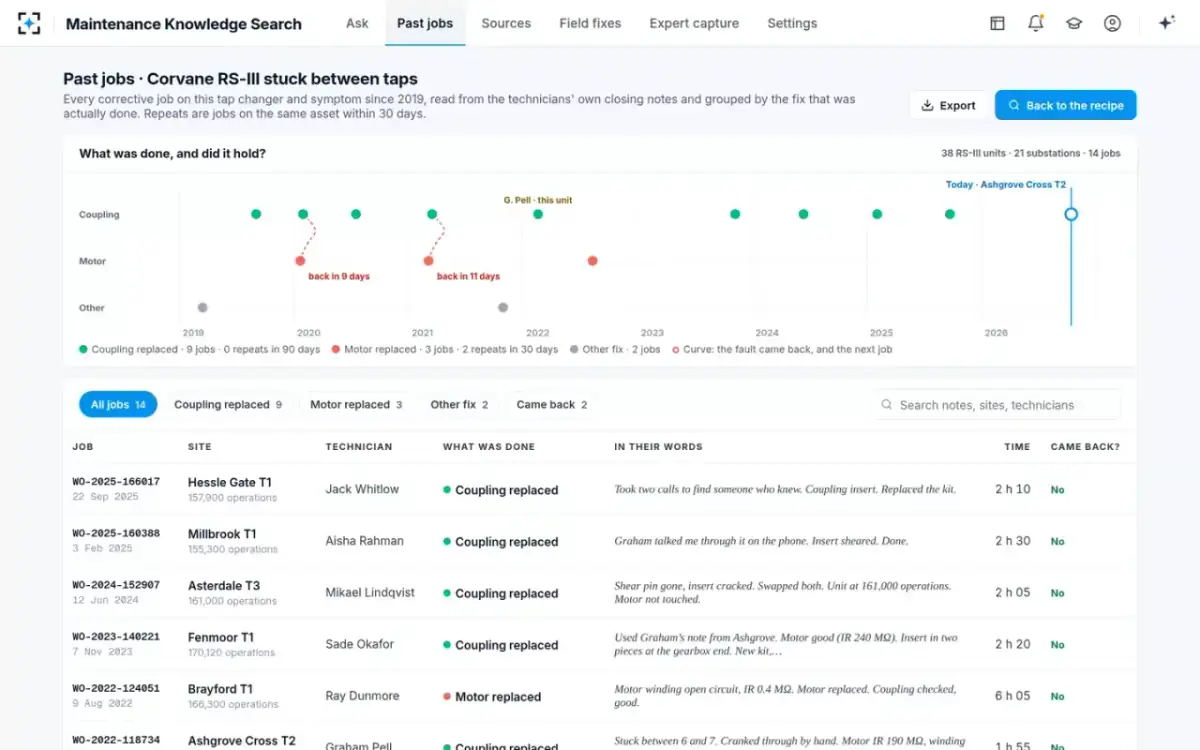Image resolution: width=1200 pixels, height=750 pixels.
Task: Open the Settings tab
Action: tap(792, 23)
